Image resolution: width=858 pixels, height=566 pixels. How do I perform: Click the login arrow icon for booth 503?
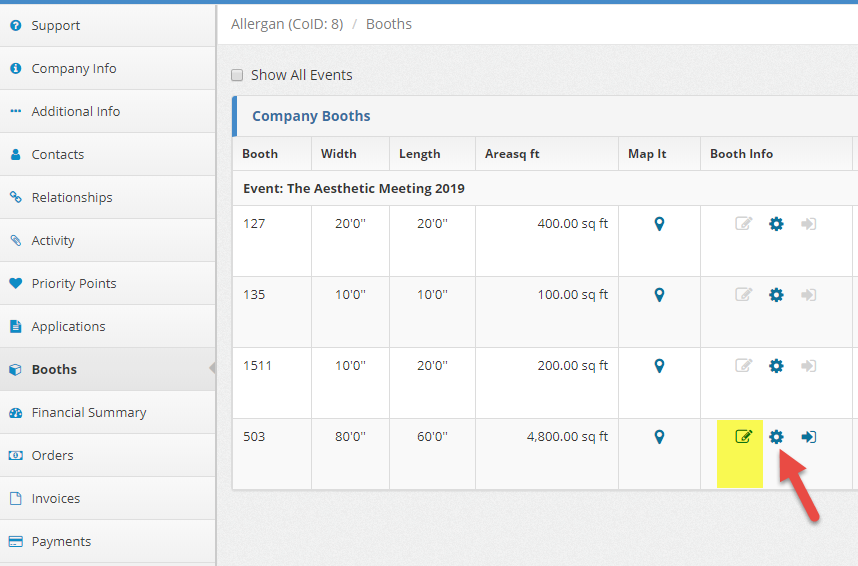click(x=809, y=437)
